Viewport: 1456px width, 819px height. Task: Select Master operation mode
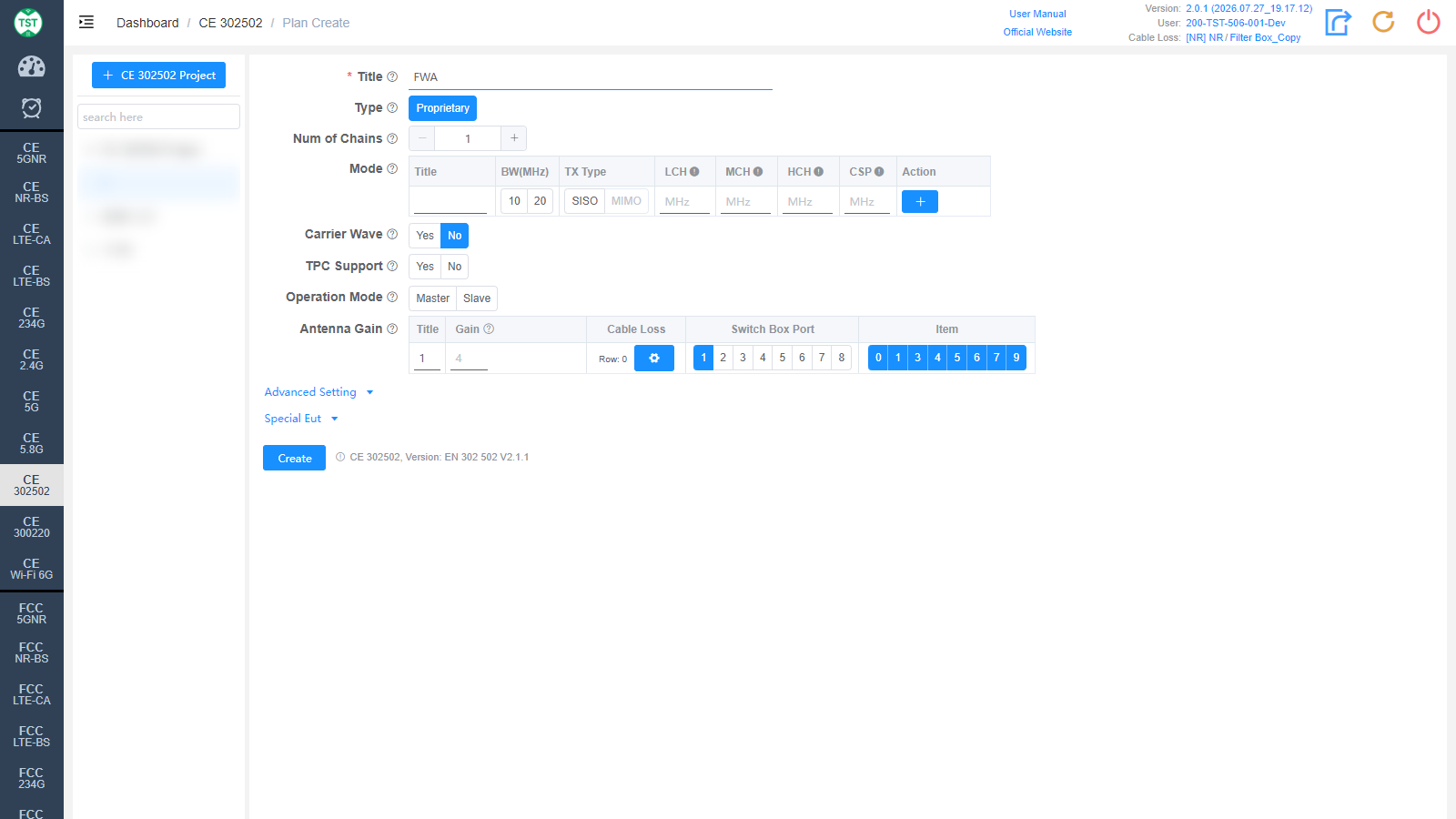click(x=433, y=298)
